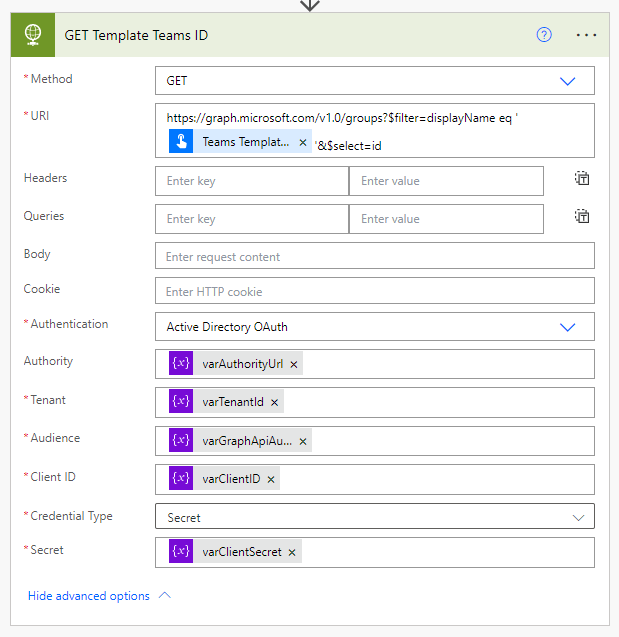Click into the Cookie field
This screenshot has width=619, height=637.
[375, 291]
